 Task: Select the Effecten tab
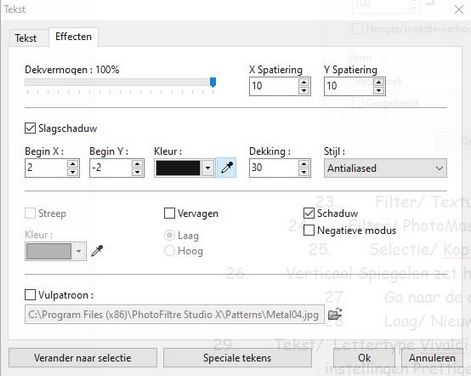click(73, 37)
